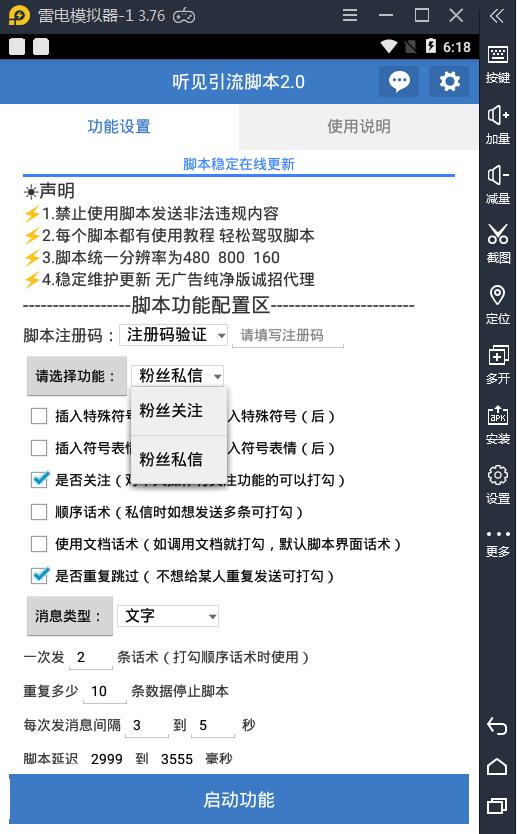Click the 启动功能 button
Image resolution: width=517 pixels, height=834 pixels.
click(x=239, y=799)
